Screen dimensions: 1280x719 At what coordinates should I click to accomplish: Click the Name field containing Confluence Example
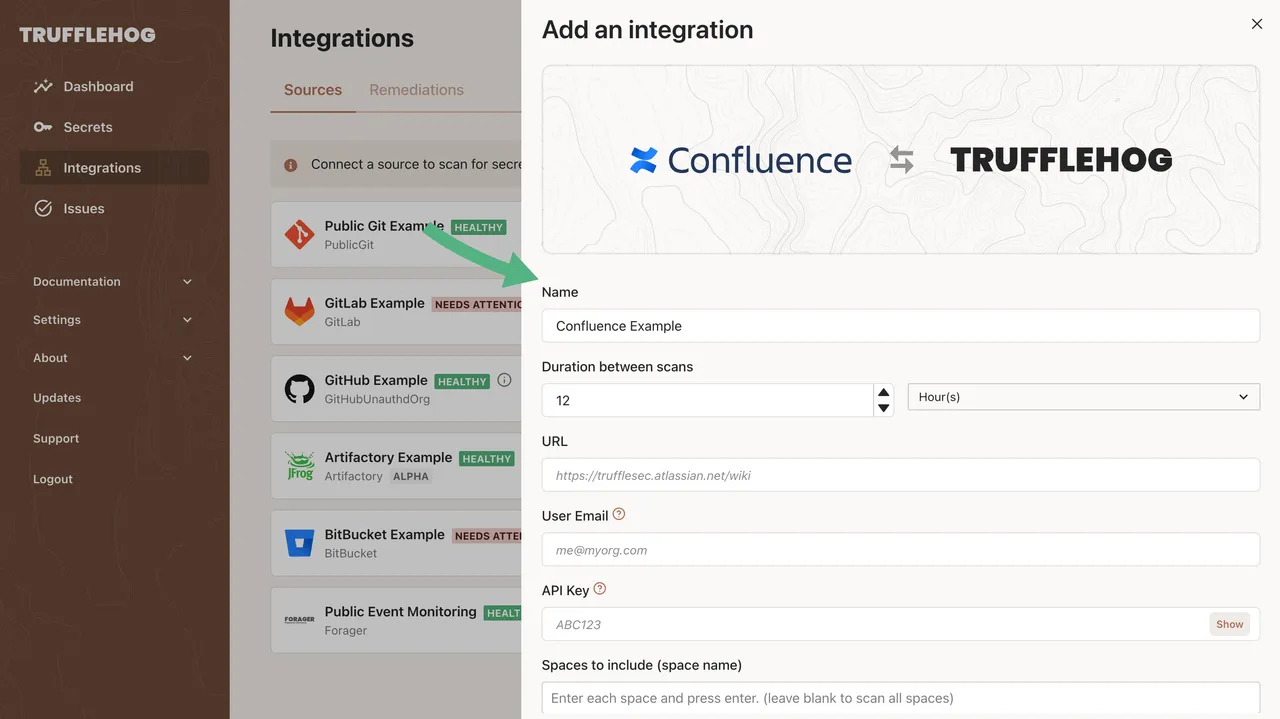(x=900, y=325)
